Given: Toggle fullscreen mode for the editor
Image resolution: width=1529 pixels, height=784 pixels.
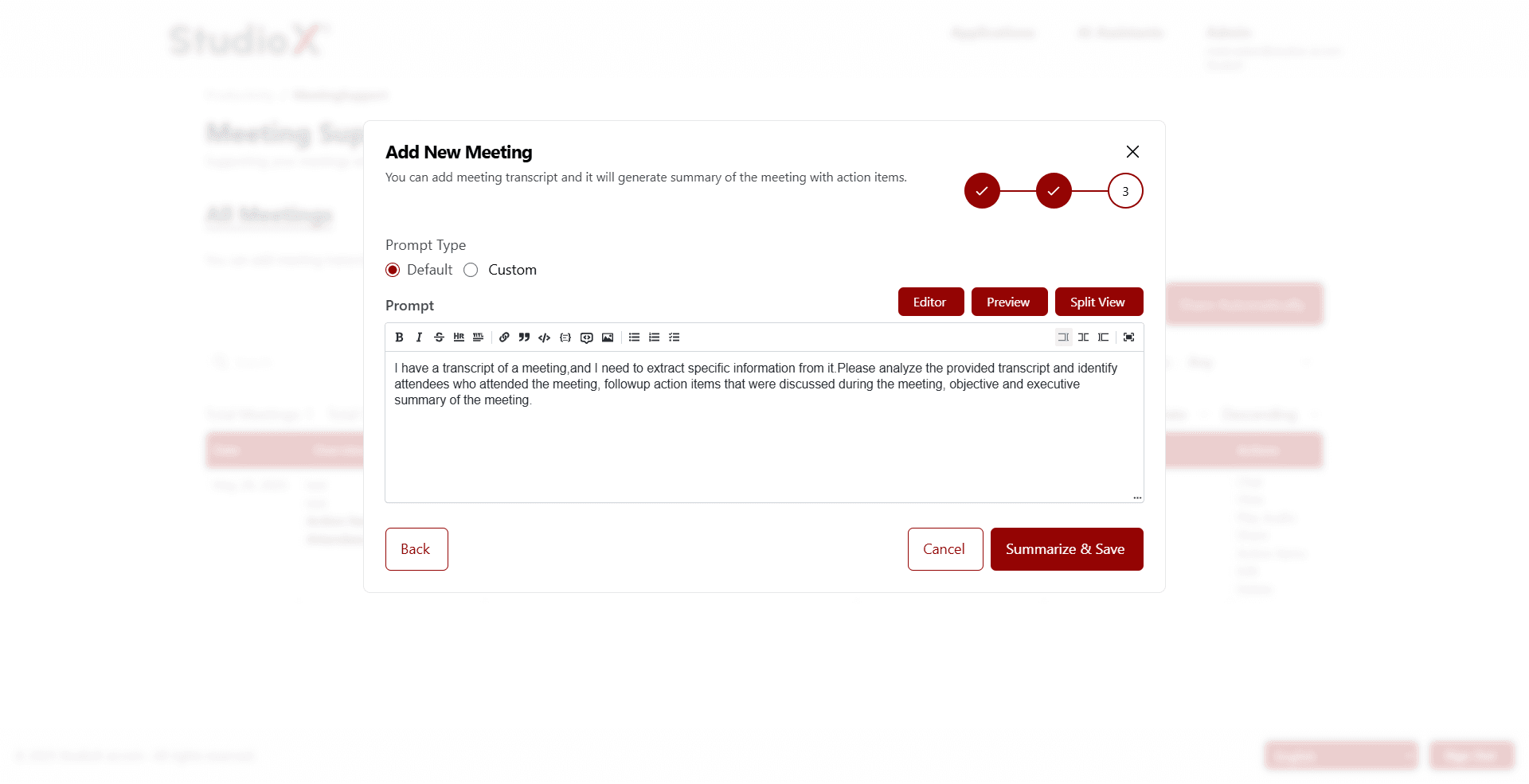Looking at the screenshot, I should [x=1128, y=337].
